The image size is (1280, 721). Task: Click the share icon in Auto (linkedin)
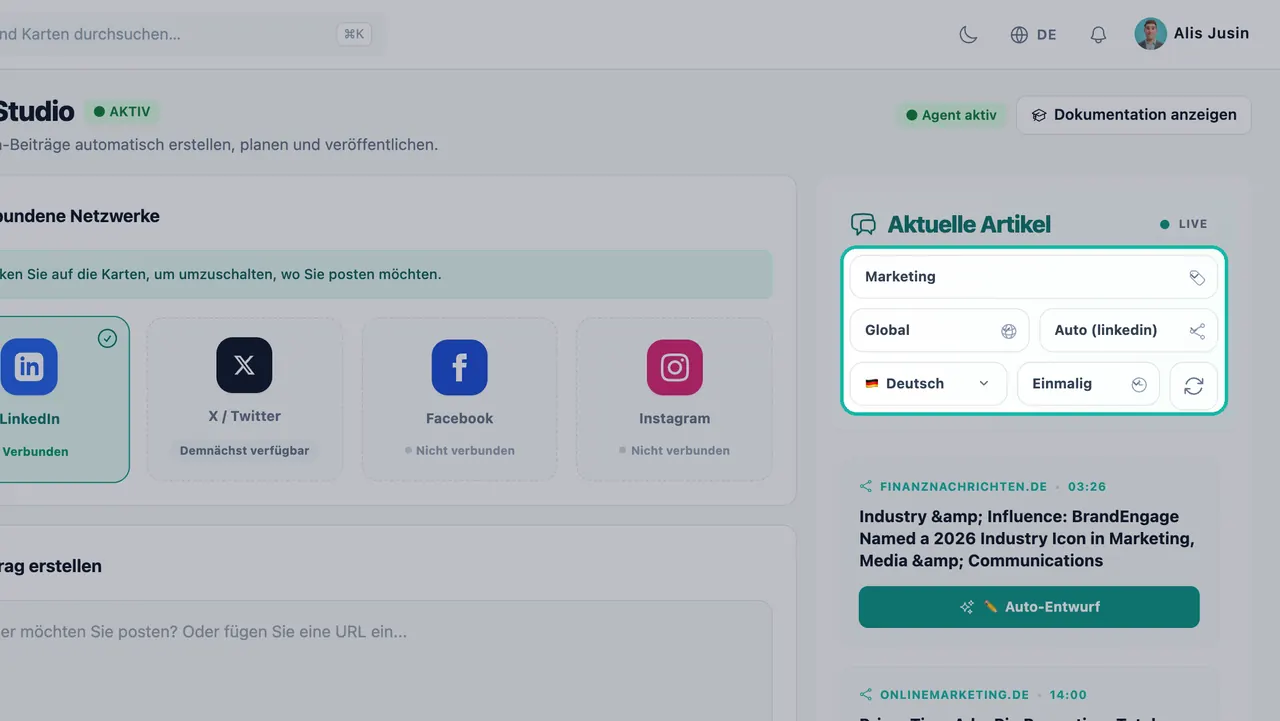coord(1197,331)
